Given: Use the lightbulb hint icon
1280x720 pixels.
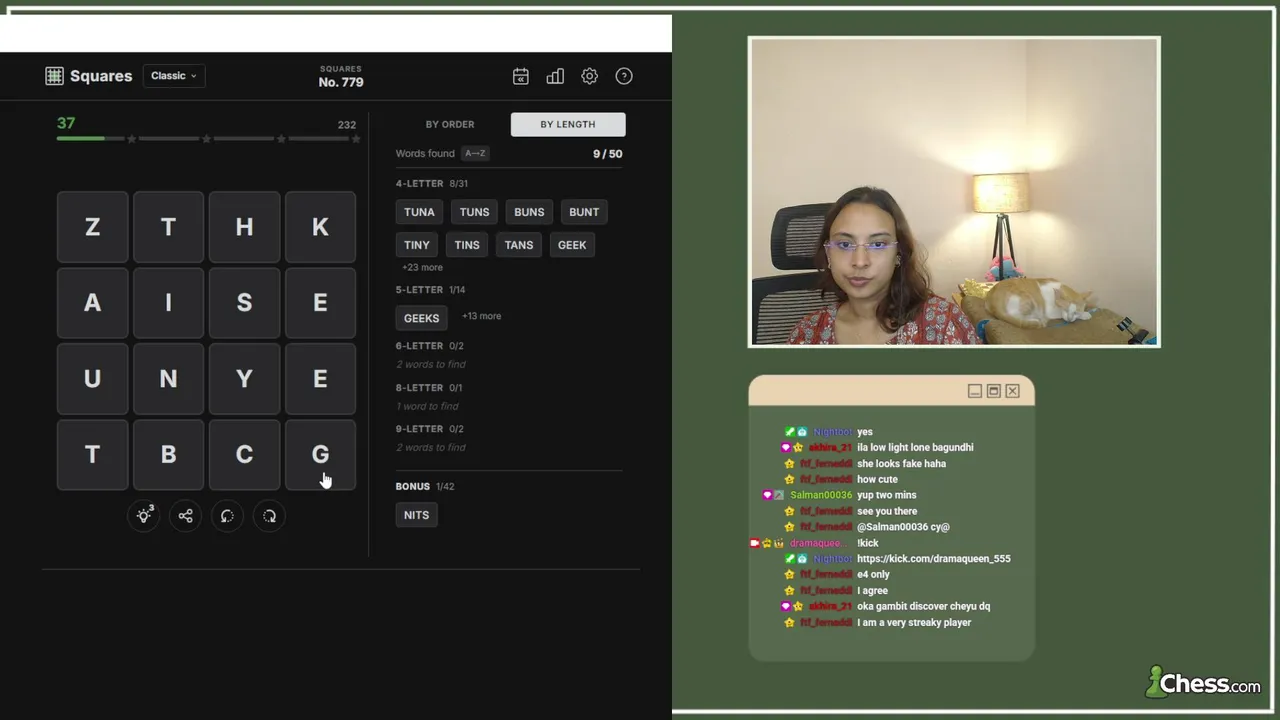Looking at the screenshot, I should tap(144, 516).
